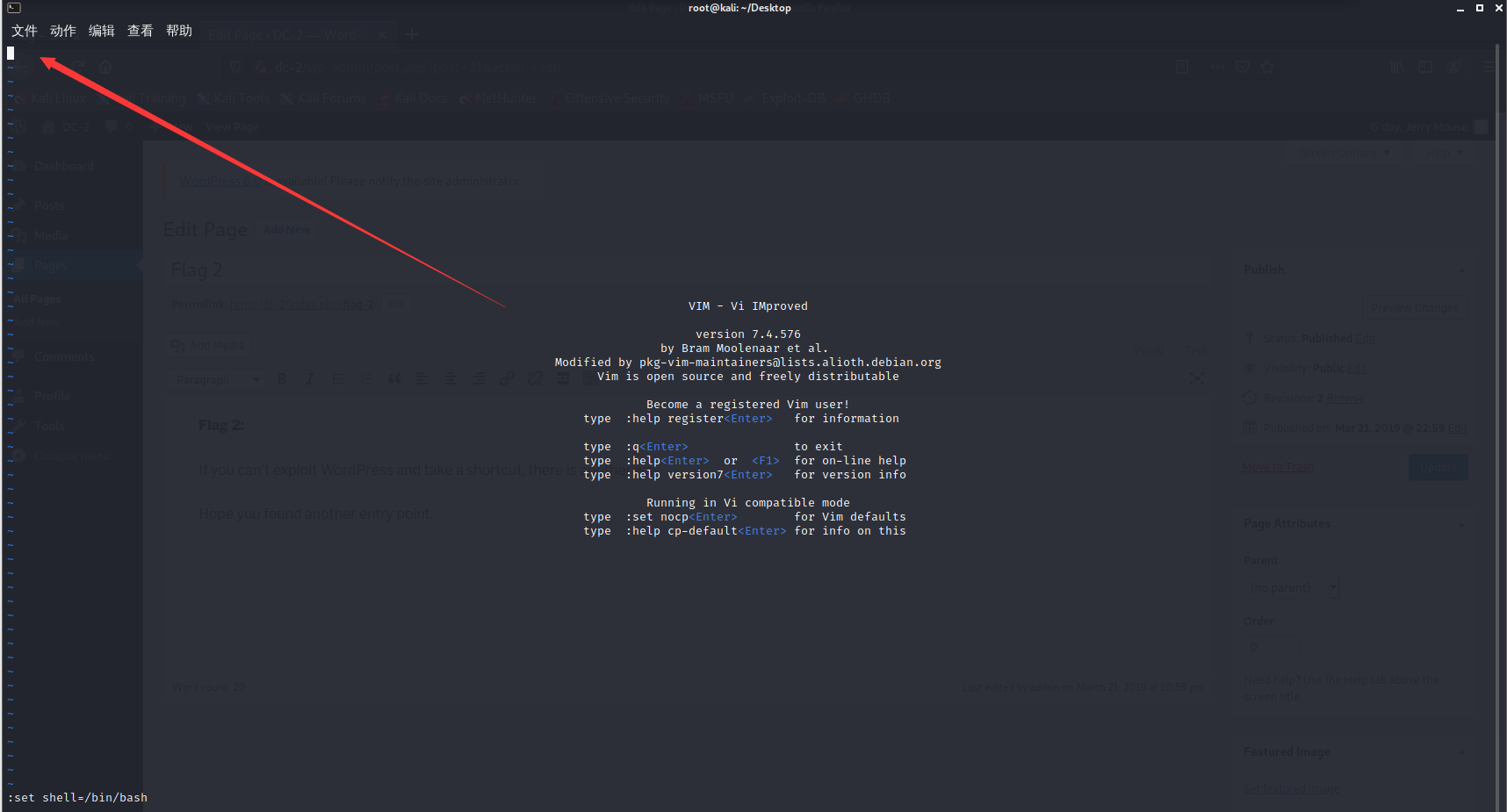The width and height of the screenshot is (1507, 812).
Task: Click 'Vim is open source and freely distributable'
Action: (748, 377)
